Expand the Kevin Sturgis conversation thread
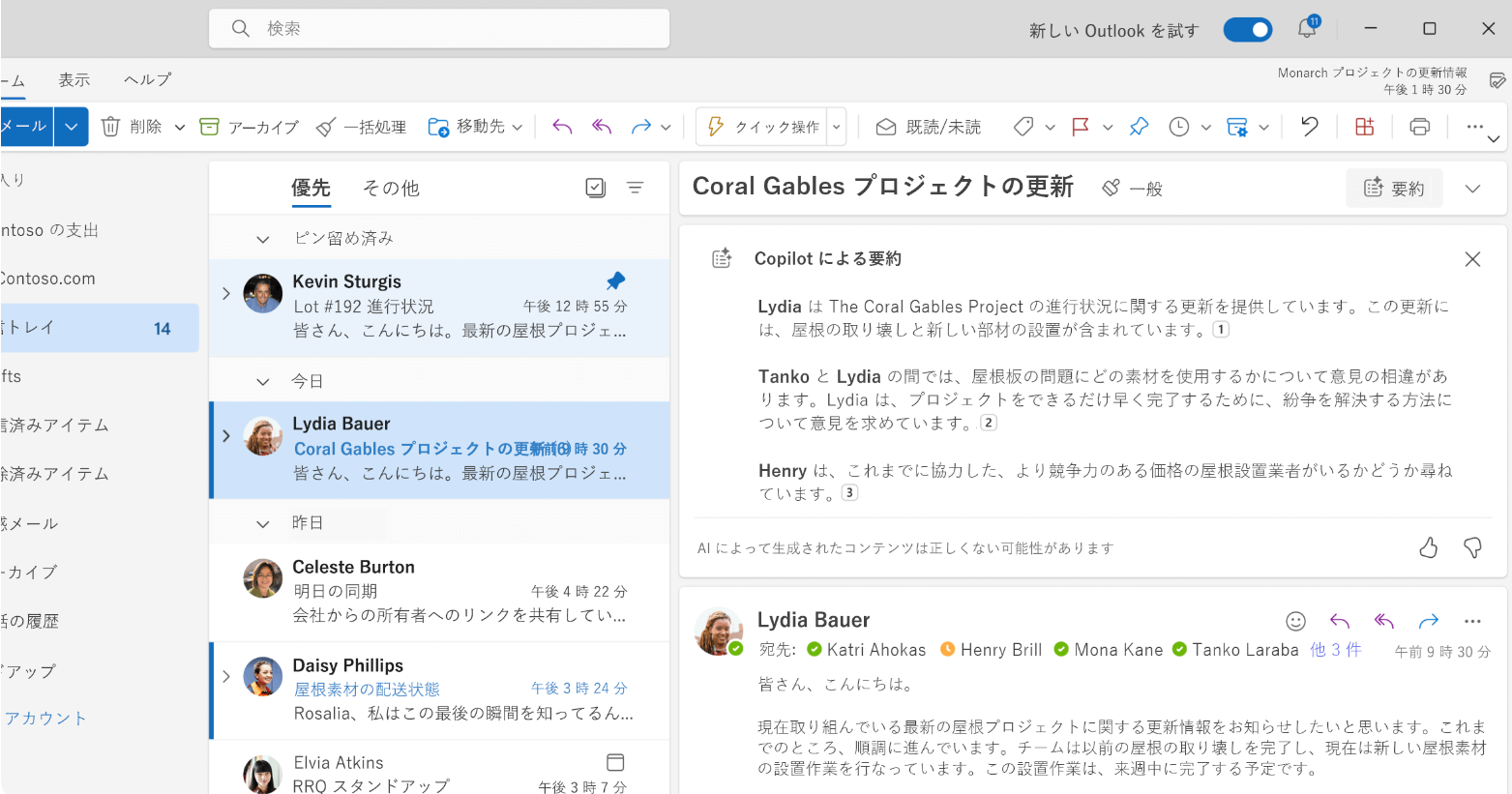 [x=226, y=293]
